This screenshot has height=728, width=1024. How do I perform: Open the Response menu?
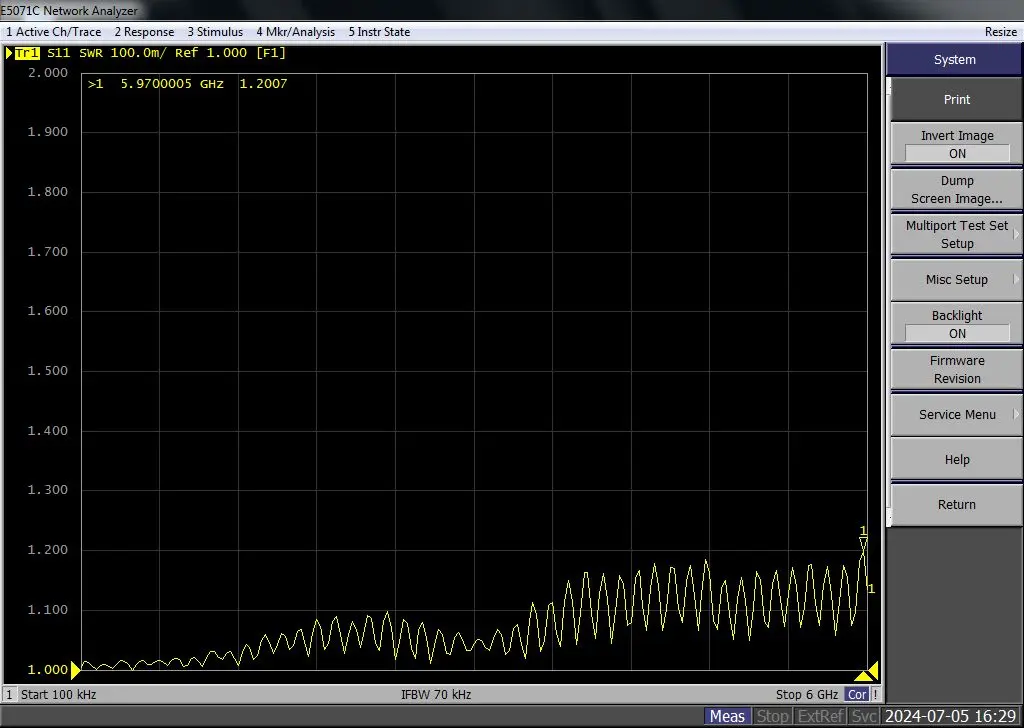click(x=144, y=32)
